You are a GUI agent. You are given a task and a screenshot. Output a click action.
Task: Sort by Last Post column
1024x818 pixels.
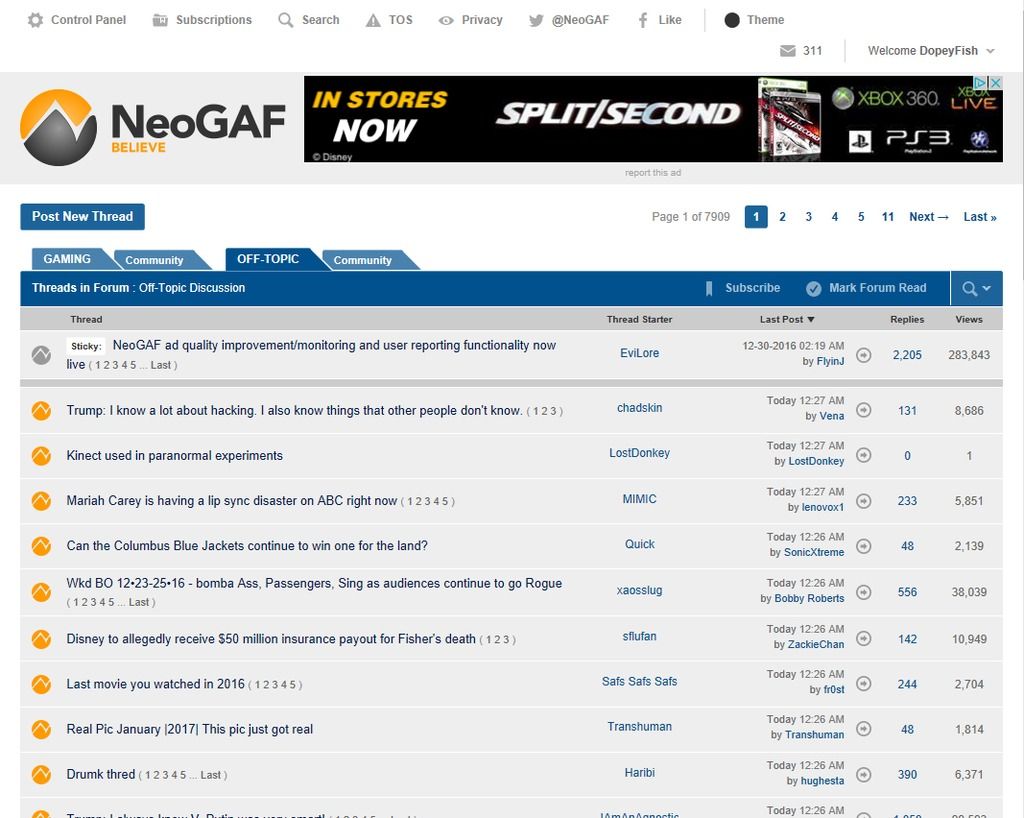tap(787, 319)
